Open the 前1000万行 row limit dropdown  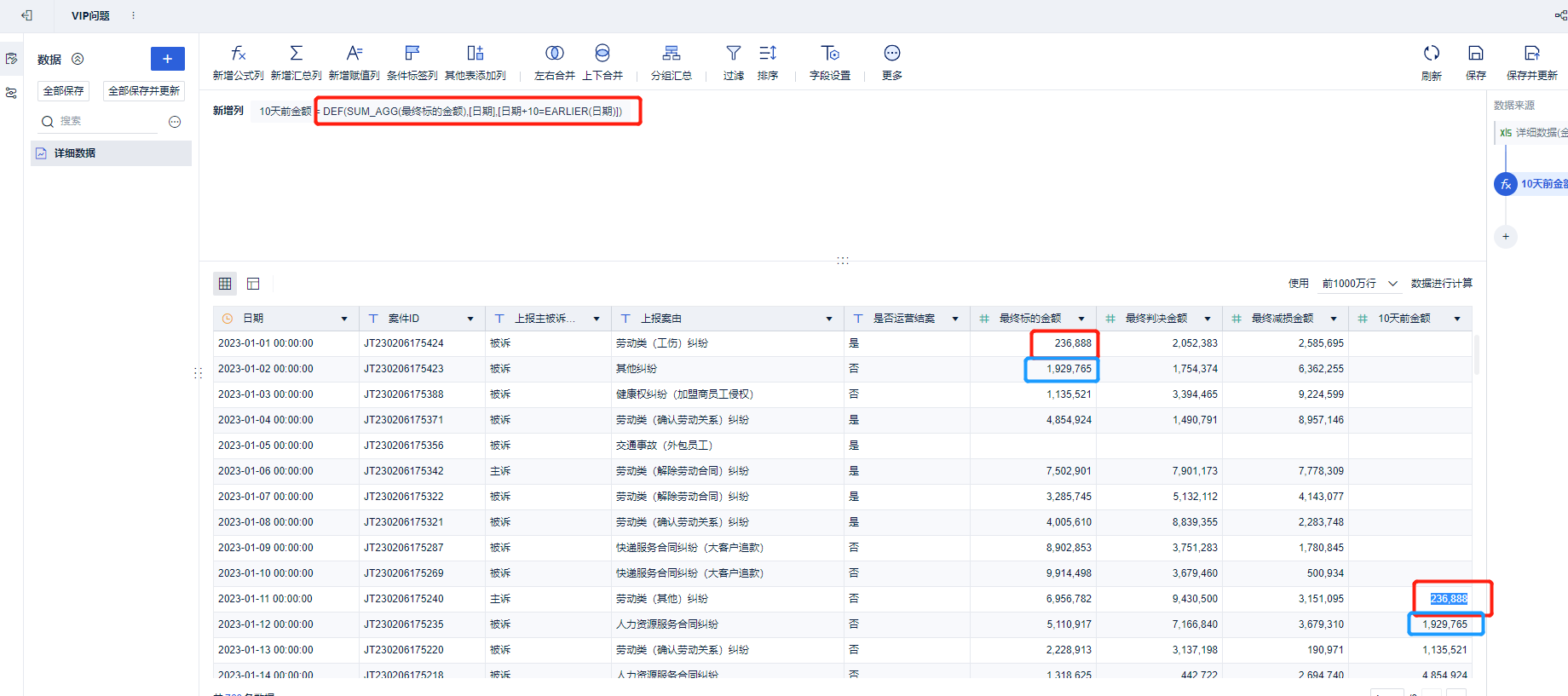pyautogui.click(x=1359, y=284)
